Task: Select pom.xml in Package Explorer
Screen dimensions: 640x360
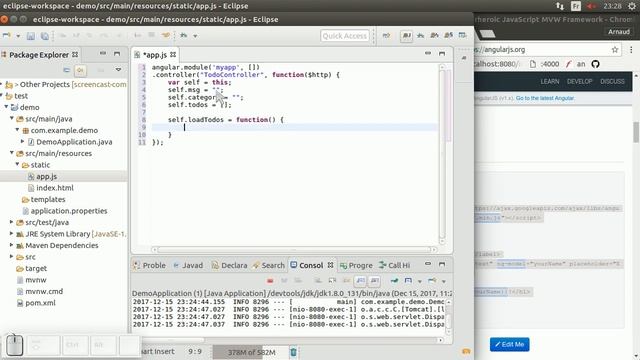Action: 40,303
